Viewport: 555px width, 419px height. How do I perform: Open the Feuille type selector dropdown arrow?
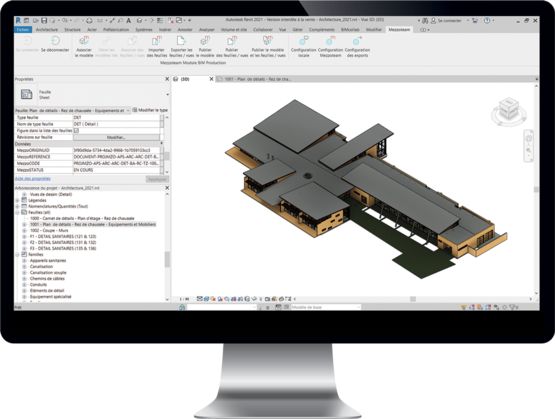167,94
